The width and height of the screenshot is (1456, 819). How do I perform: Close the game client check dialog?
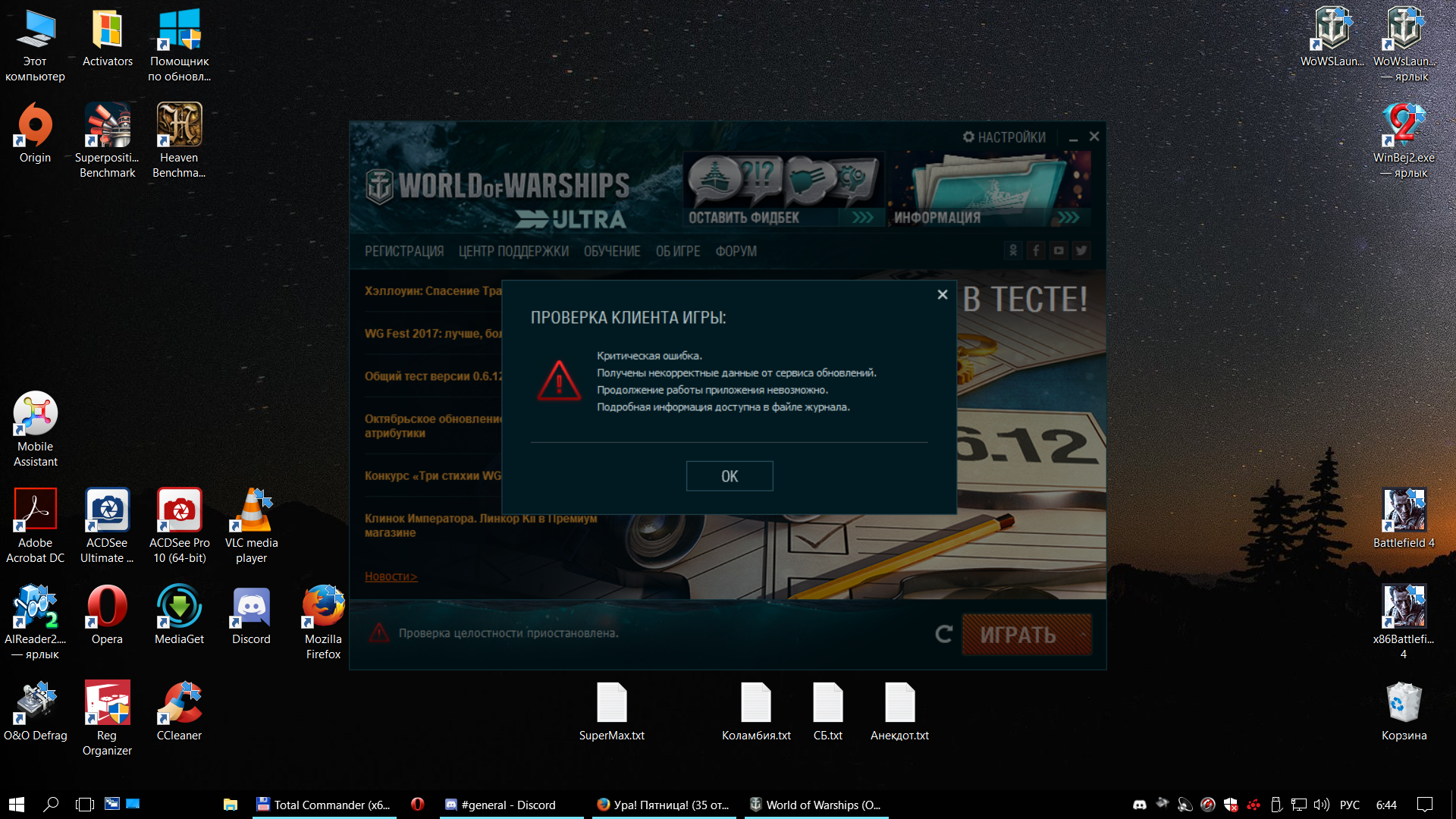[x=943, y=294]
